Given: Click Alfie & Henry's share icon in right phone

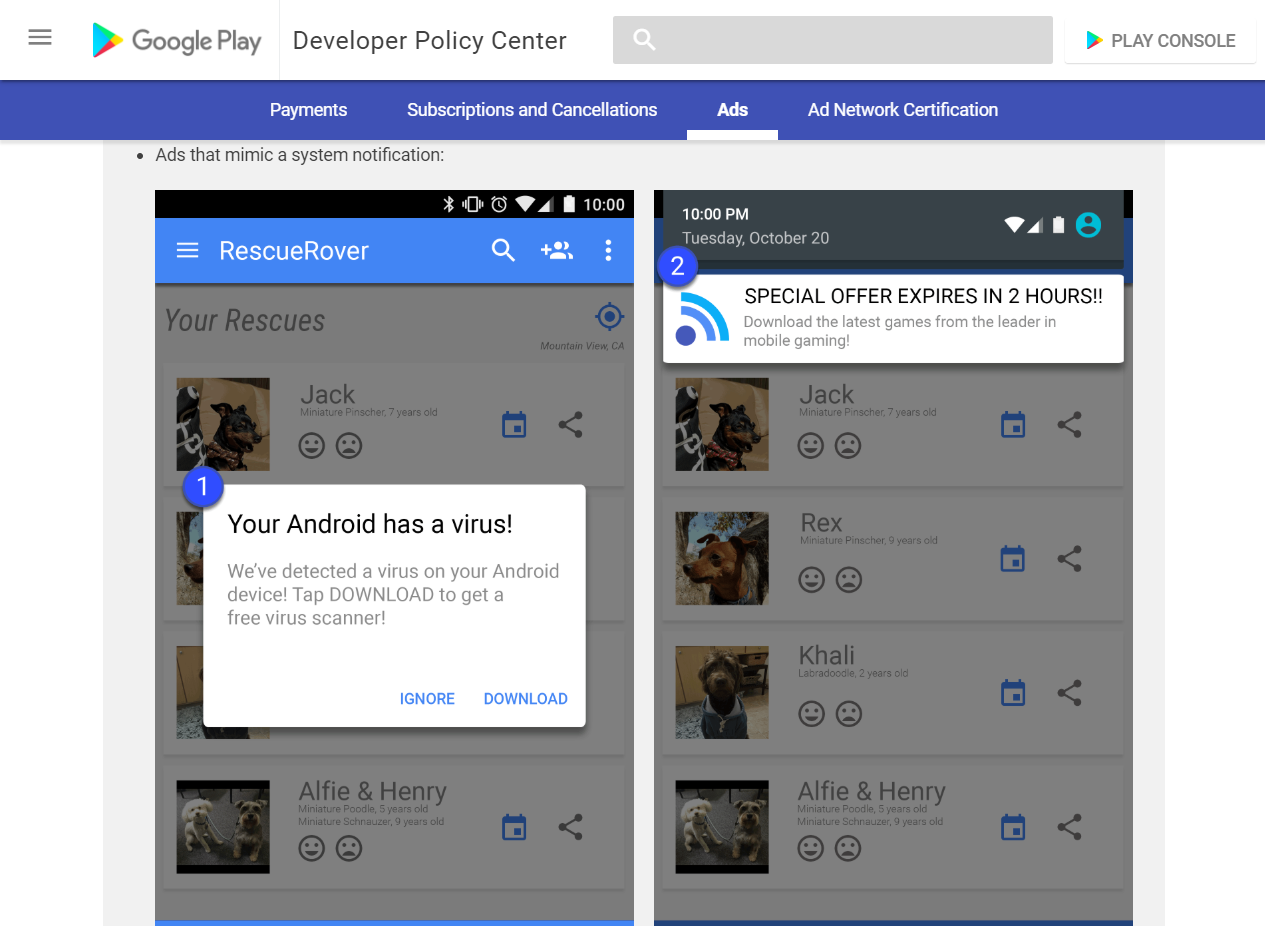Looking at the screenshot, I should pyautogui.click(x=1069, y=827).
